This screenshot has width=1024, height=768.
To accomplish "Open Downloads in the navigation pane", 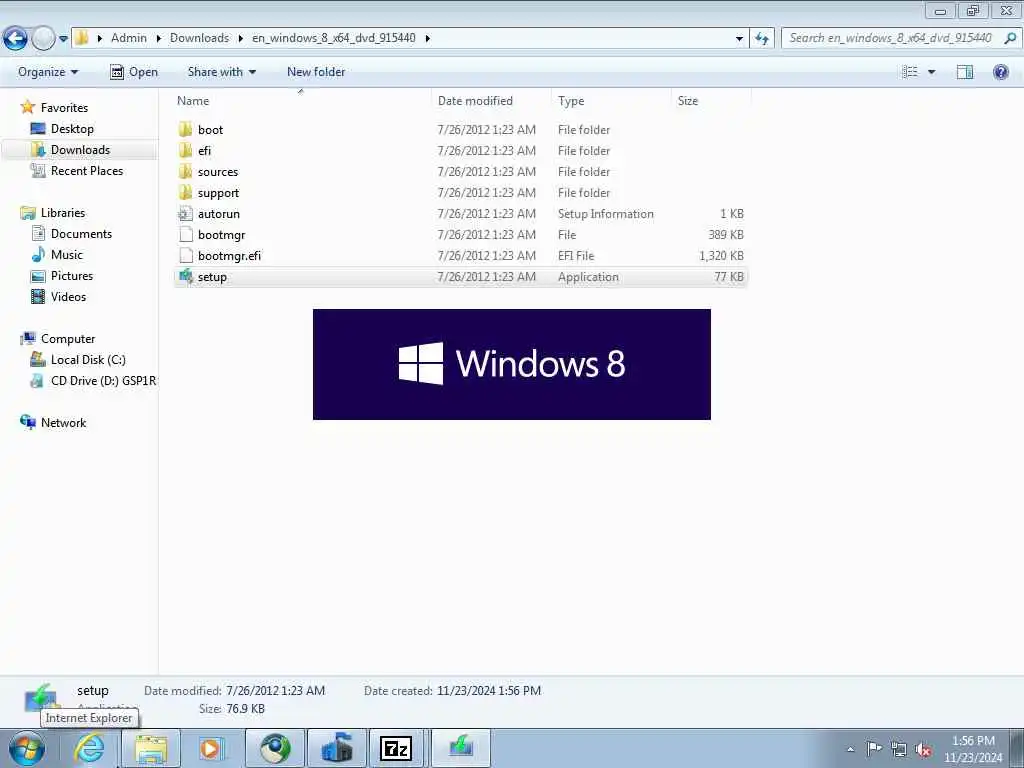I will (80, 150).
